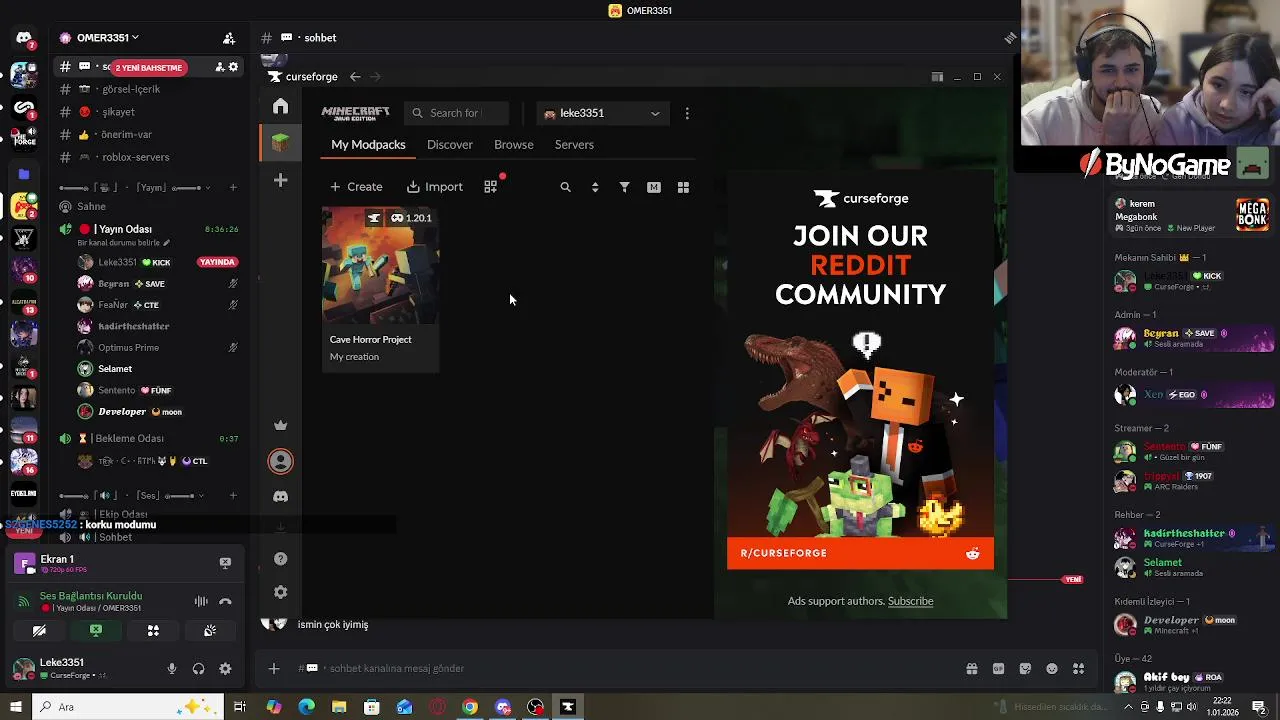The image size is (1280, 720).
Task: Toggle Discord noise suppression waveform icon
Action: point(201,601)
